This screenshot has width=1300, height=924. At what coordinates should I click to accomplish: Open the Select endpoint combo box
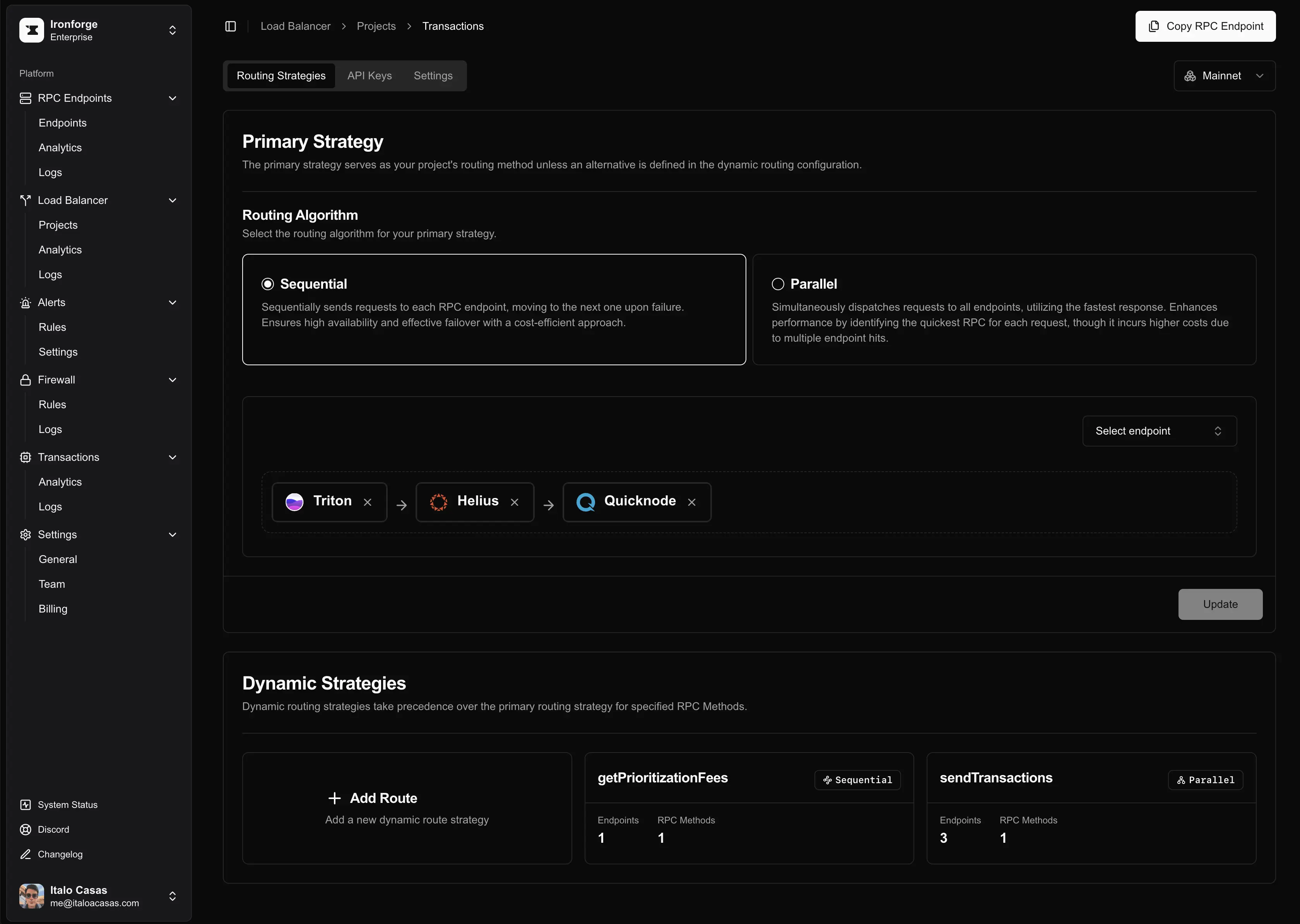tap(1159, 431)
